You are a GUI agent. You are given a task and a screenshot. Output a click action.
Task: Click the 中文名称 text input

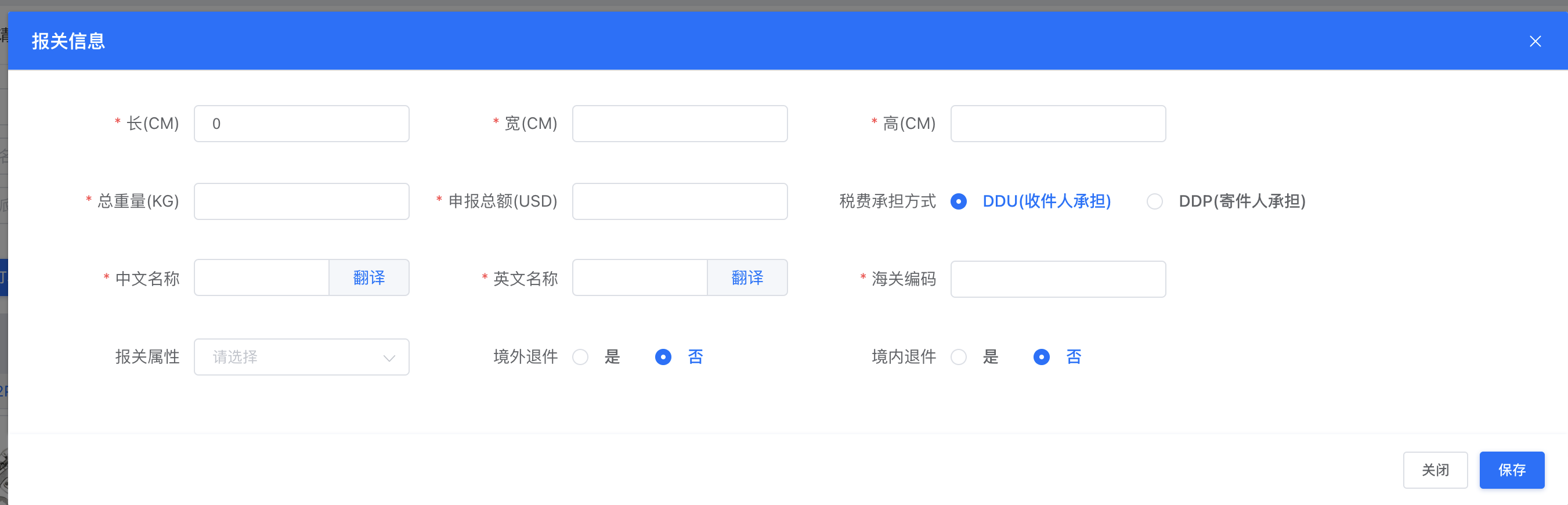point(262,279)
